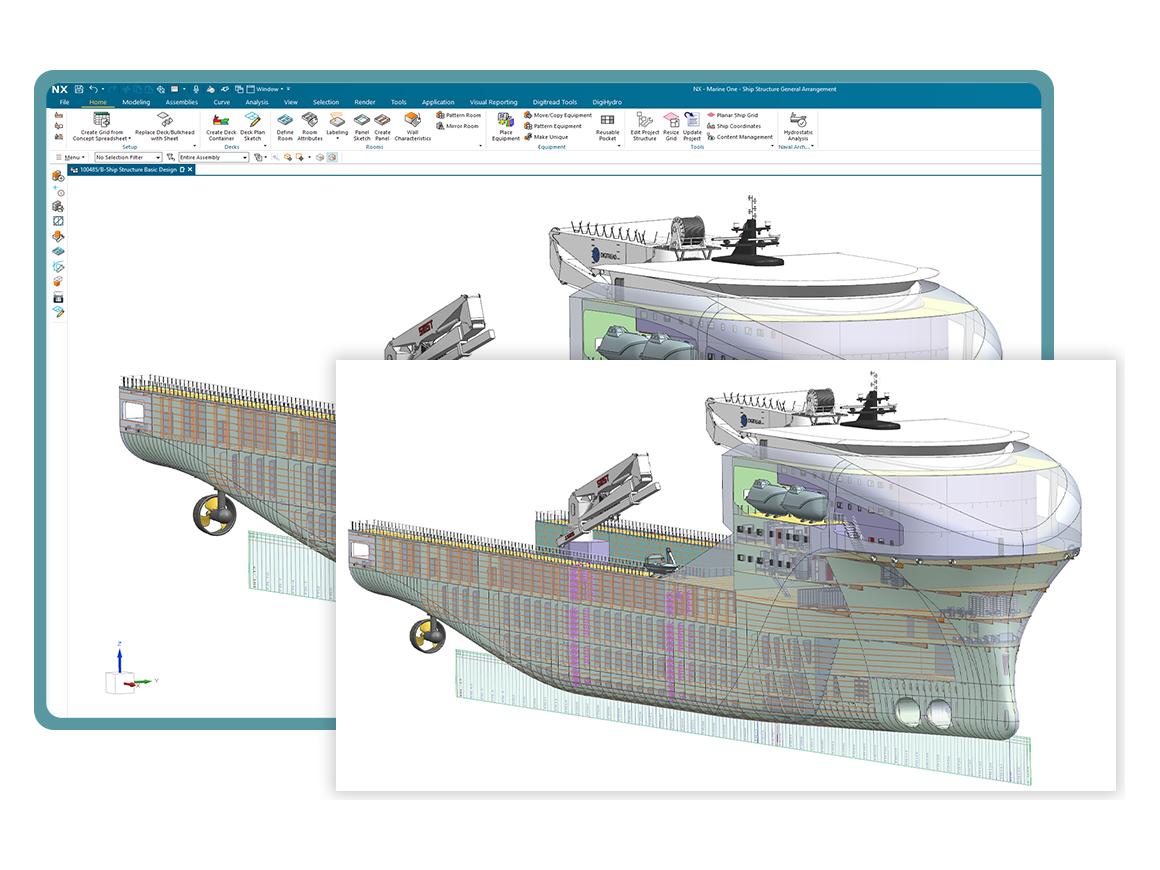Viewport: 1160px width, 870px height.
Task: Open the Content Management command
Action: [x=740, y=137]
